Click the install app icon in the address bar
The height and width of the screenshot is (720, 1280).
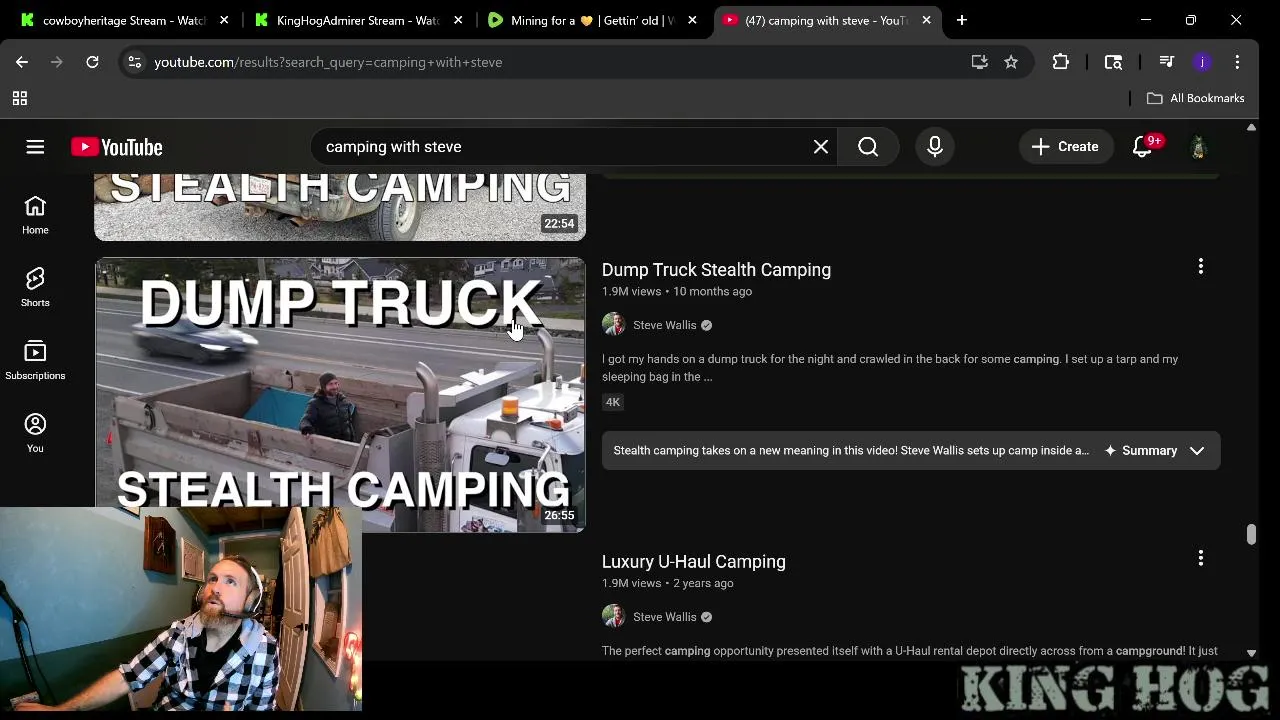coord(979,62)
